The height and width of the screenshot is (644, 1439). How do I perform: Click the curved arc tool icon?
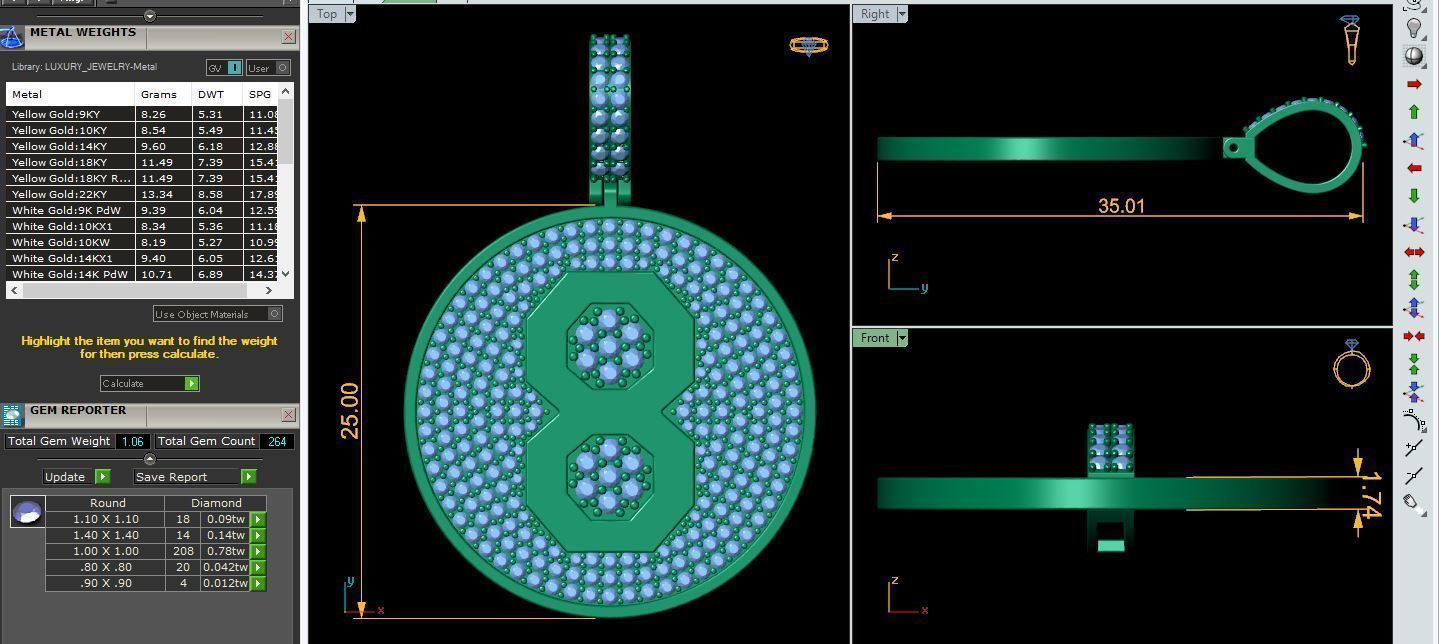(1413, 420)
